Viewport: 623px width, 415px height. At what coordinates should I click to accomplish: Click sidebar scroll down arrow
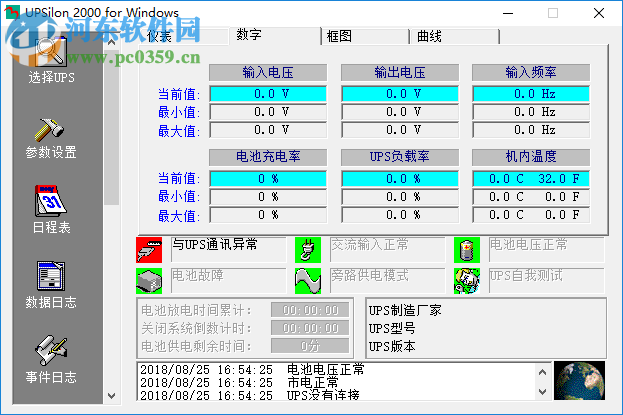(x=112, y=396)
